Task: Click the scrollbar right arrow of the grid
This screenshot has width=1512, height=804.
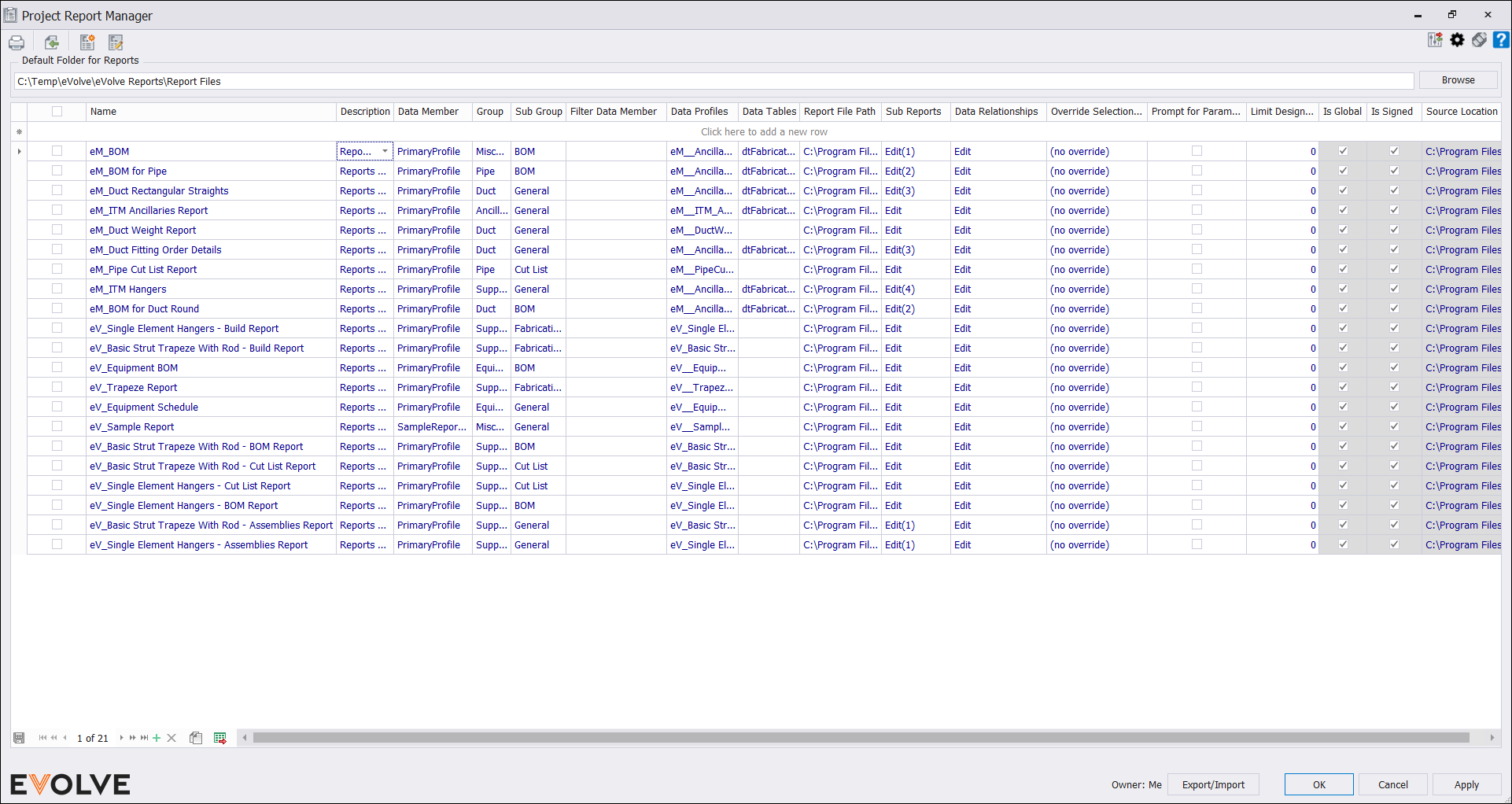Action: 1492,738
